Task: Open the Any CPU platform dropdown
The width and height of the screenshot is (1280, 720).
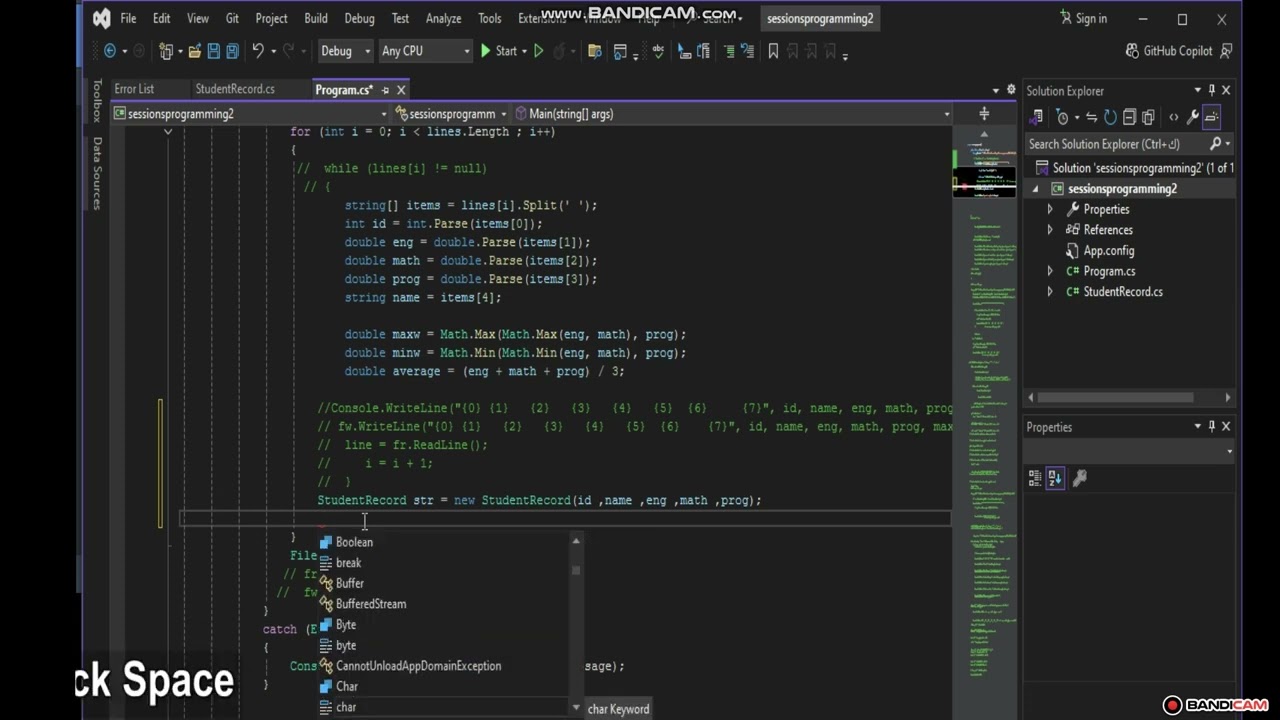Action: tap(425, 51)
